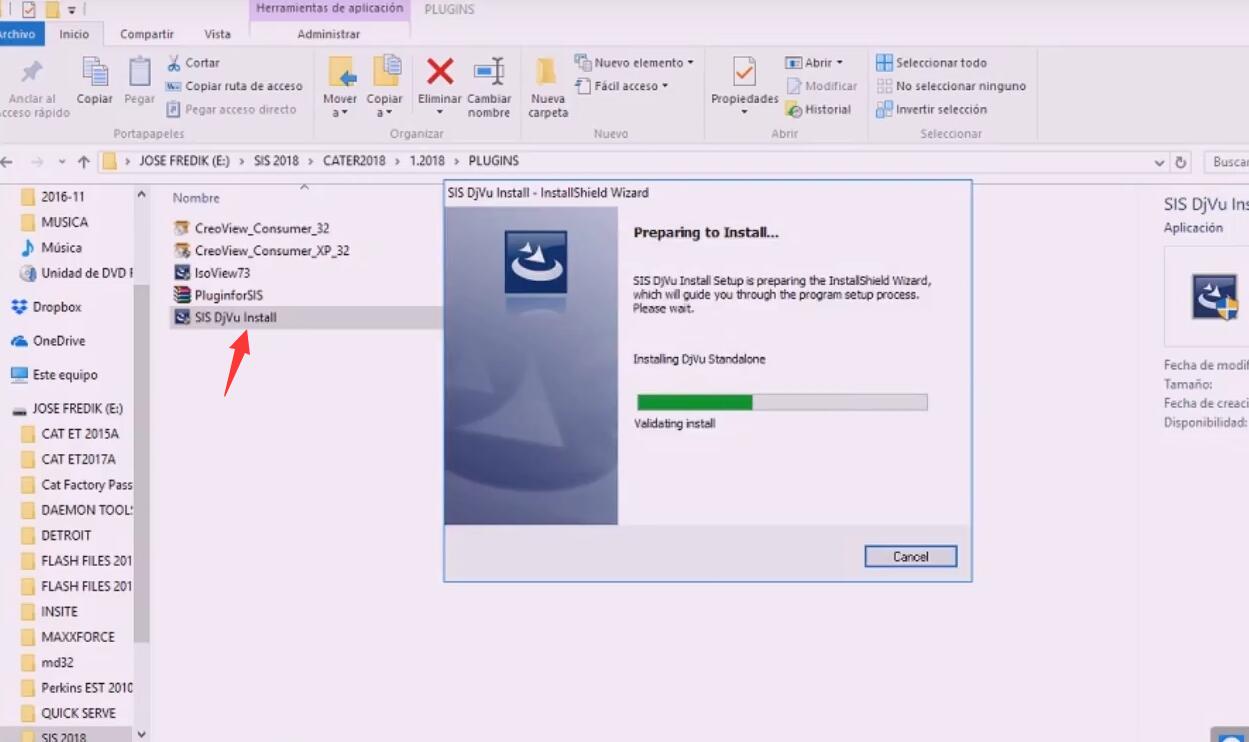Screen dimensions: 1249x742
Task: Open the Abrir dropdown
Action: [x=814, y=62]
